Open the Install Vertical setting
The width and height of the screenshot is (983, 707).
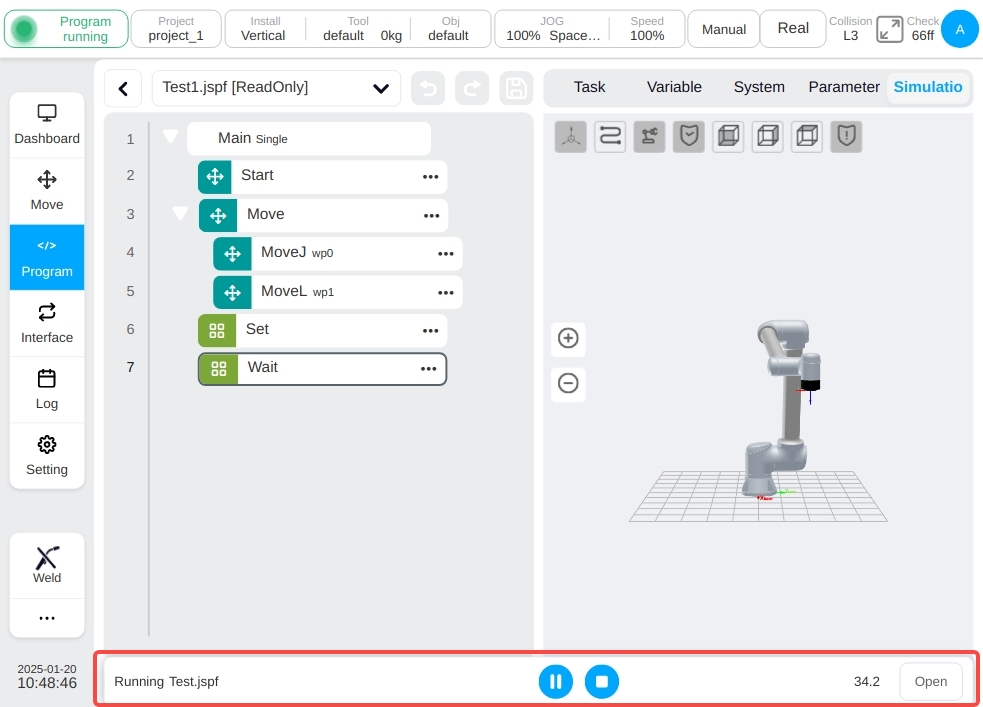tap(263, 29)
